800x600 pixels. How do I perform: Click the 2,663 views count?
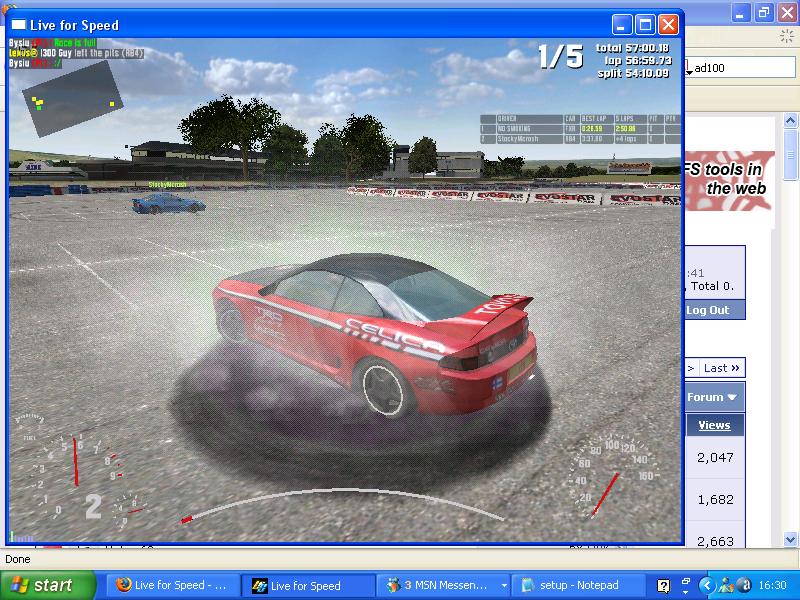[715, 541]
